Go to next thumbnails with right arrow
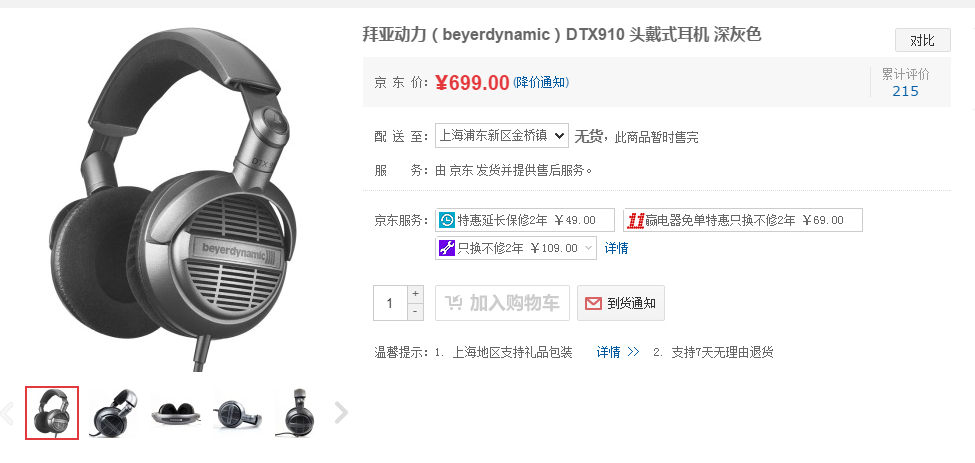 coord(341,412)
